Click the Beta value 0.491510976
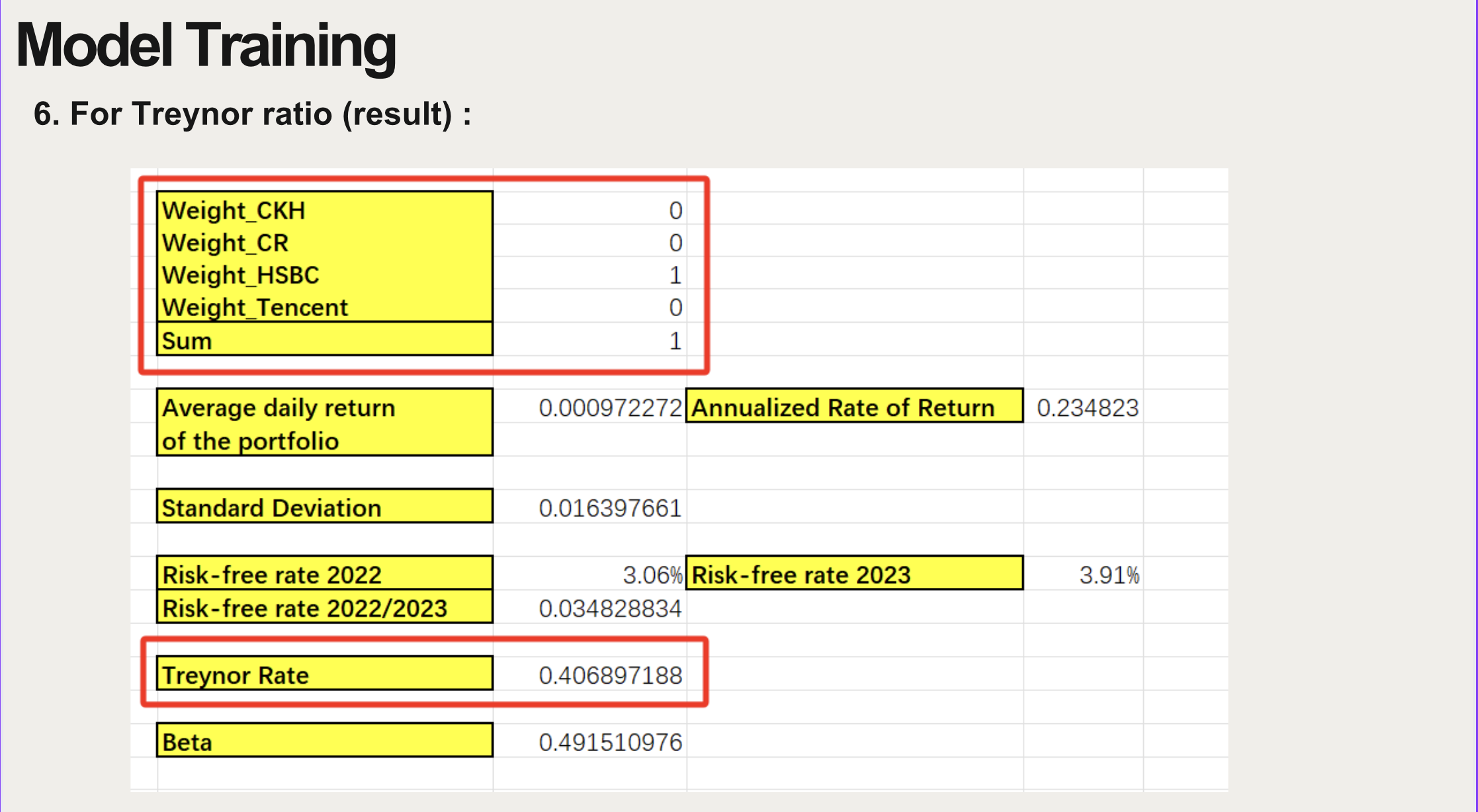This screenshot has width=1478, height=812. pos(610,742)
